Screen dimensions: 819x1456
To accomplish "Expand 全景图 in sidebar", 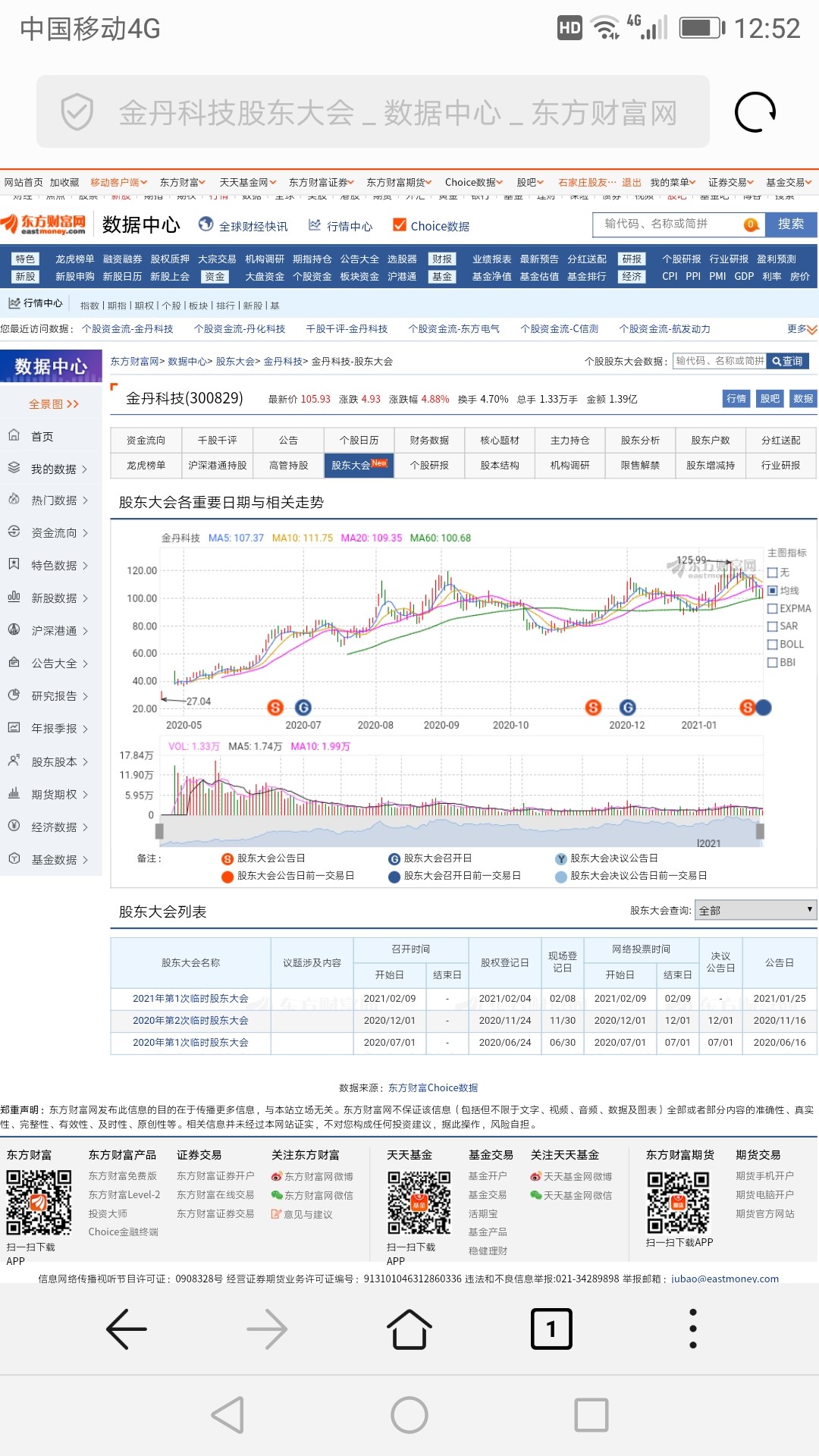I will pyautogui.click(x=53, y=403).
